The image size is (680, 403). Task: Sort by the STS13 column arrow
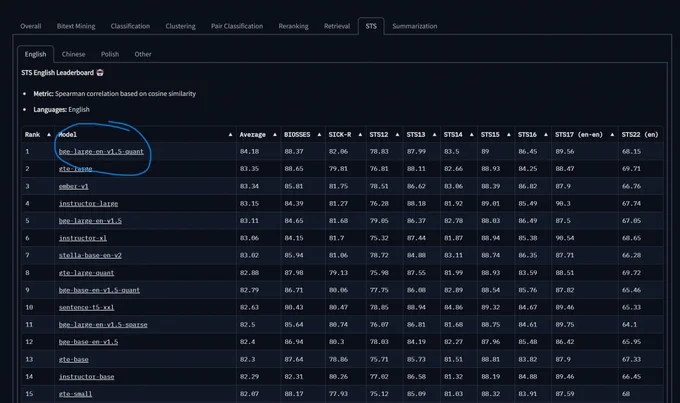[x=434, y=135]
